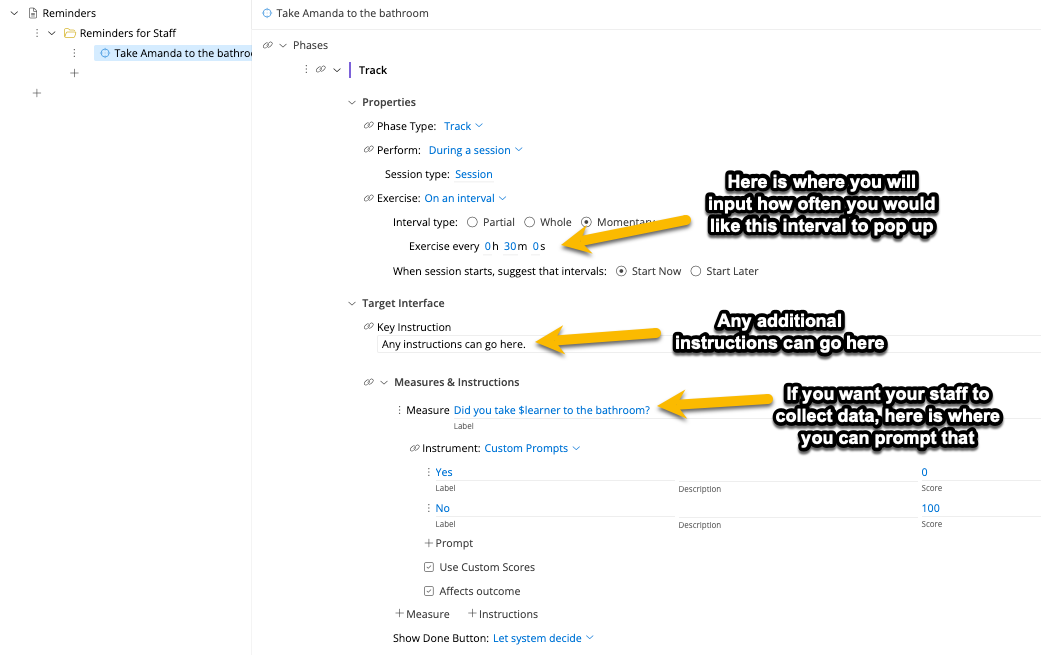
Task: Edit the hours value in Exercise every
Action: (487, 246)
